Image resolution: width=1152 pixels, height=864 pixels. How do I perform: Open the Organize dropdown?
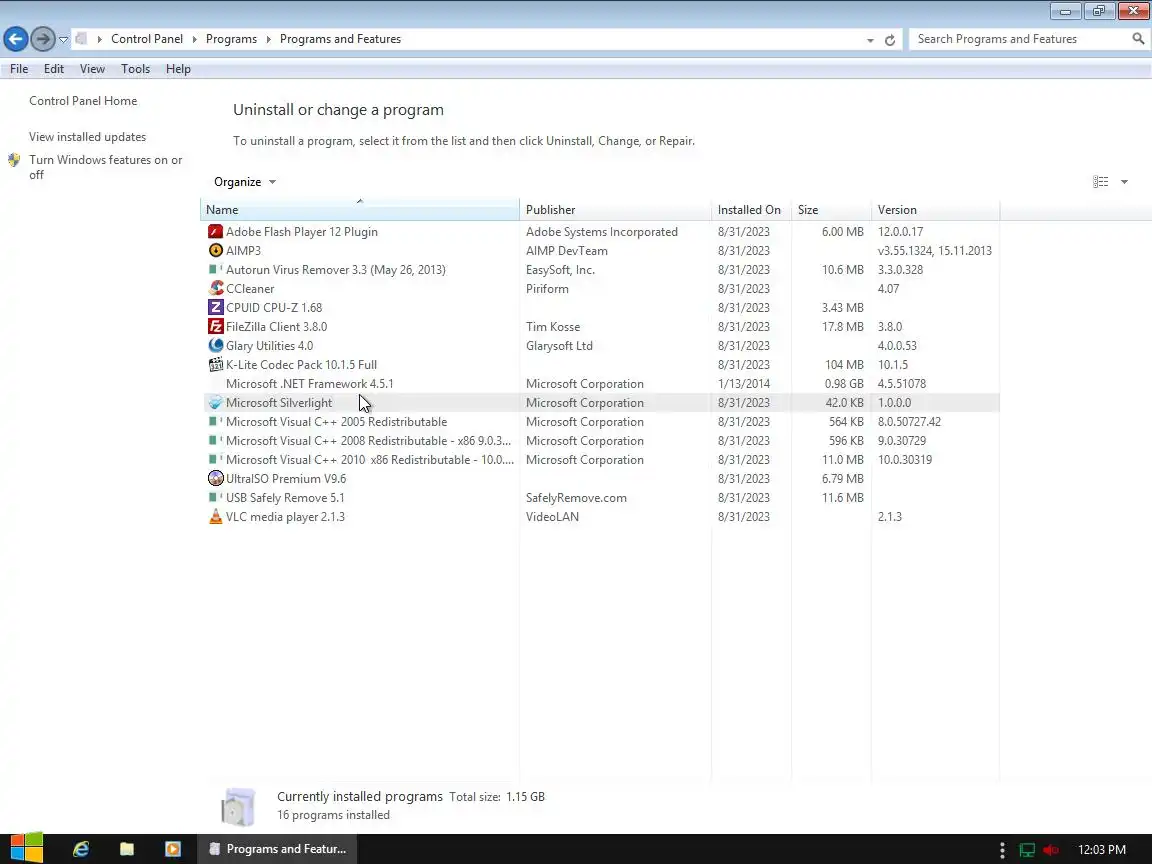[x=245, y=181]
